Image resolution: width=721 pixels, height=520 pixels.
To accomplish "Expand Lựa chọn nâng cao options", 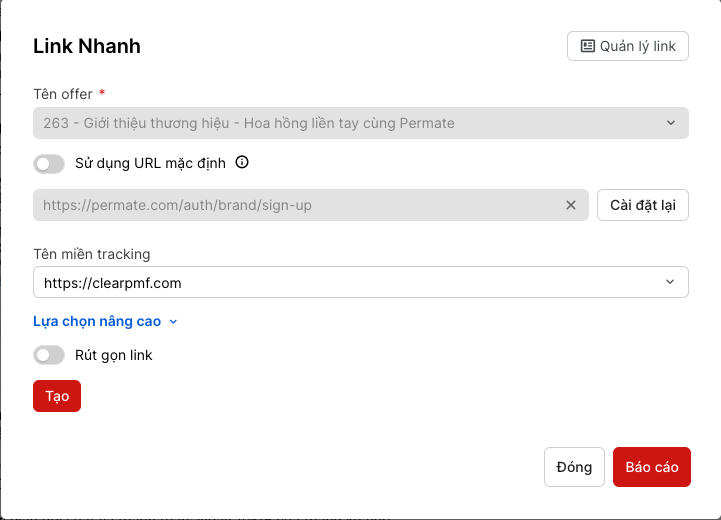I will pyautogui.click(x=98, y=322).
